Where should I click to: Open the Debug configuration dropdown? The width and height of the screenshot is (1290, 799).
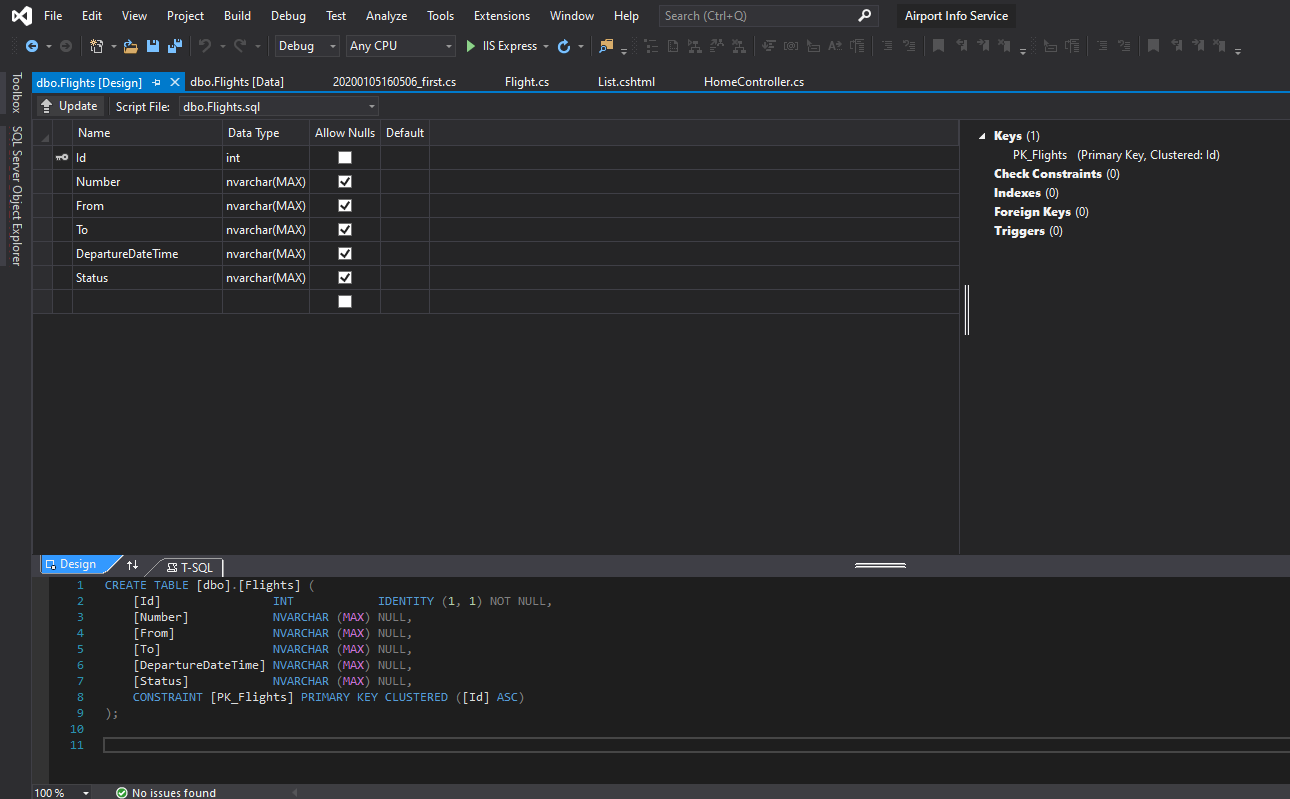click(307, 46)
